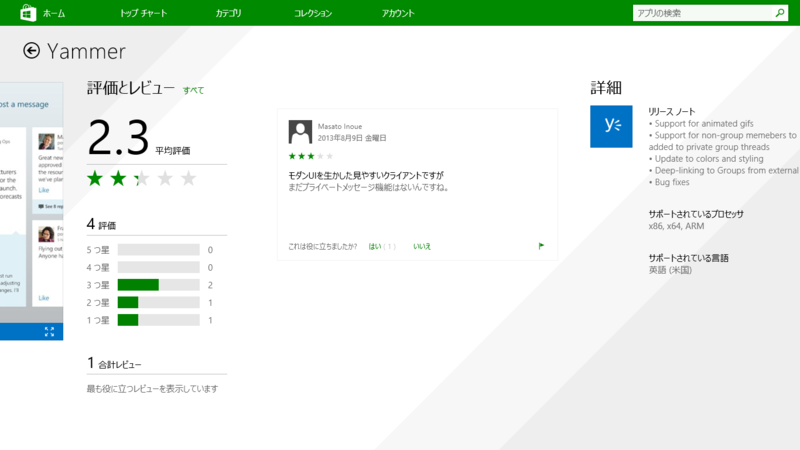Viewport: 800px width, 450px height.
Task: Select the 4 つ星 rating bar
Action: coord(158,267)
